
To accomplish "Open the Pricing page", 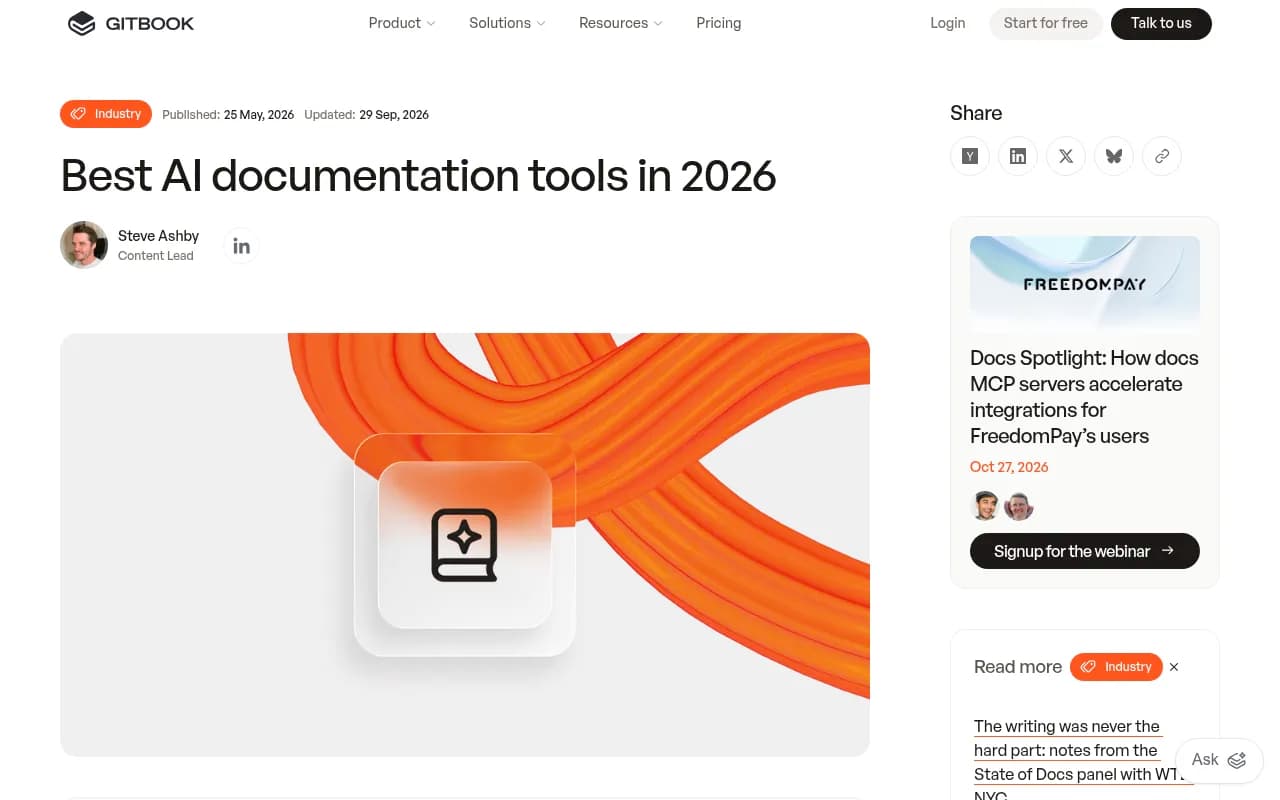I will pyautogui.click(x=718, y=23).
